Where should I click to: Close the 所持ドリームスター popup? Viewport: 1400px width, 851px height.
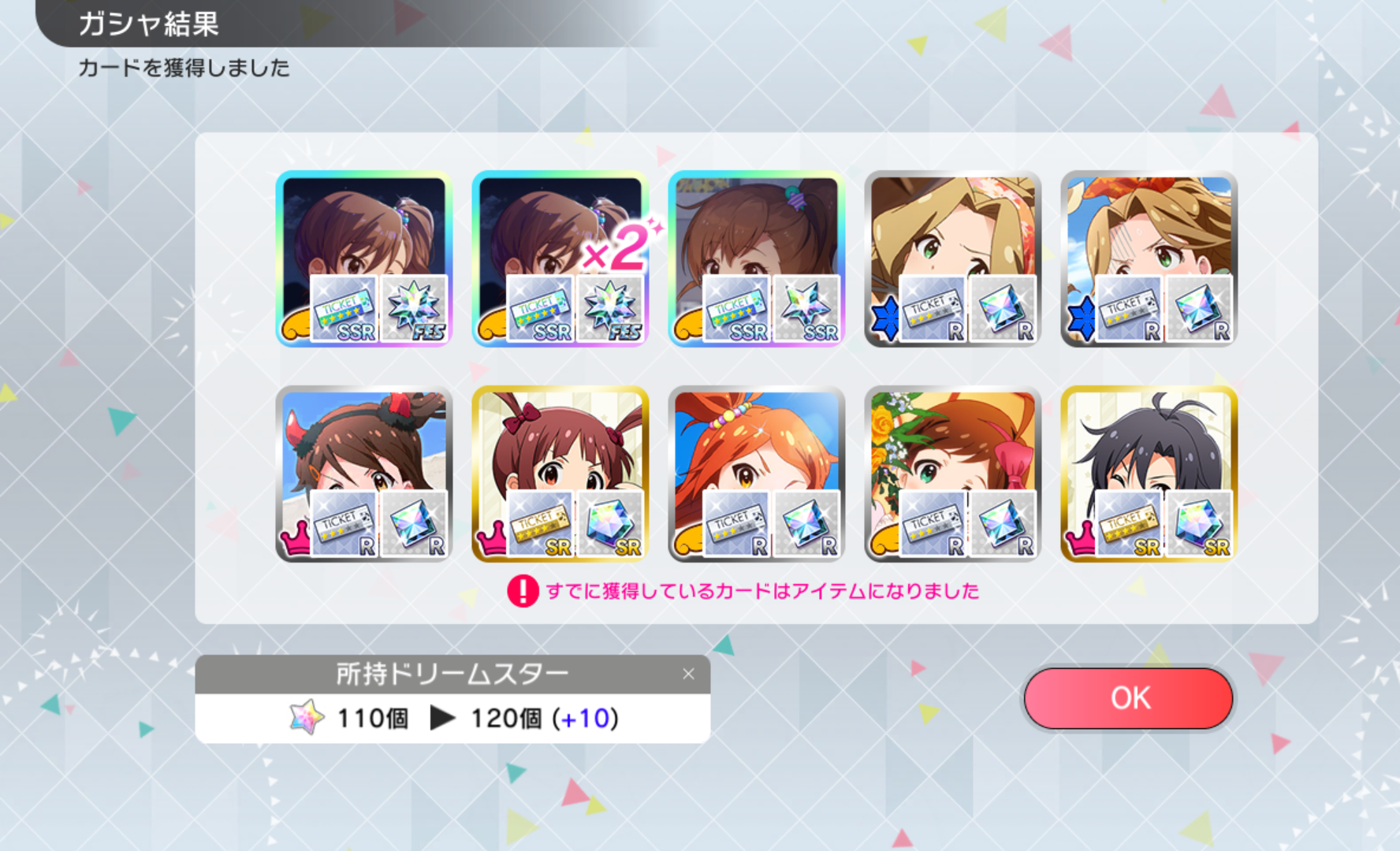(688, 674)
